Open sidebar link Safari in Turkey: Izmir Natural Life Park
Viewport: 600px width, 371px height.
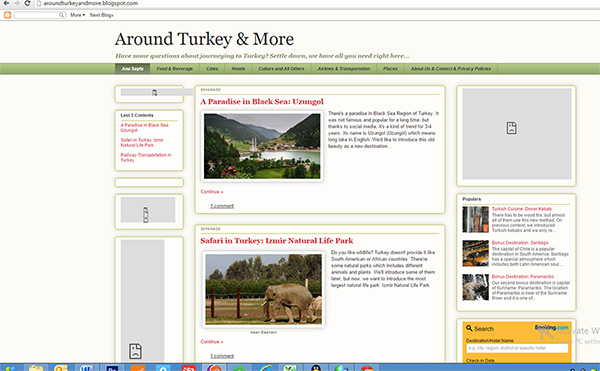[x=142, y=143]
